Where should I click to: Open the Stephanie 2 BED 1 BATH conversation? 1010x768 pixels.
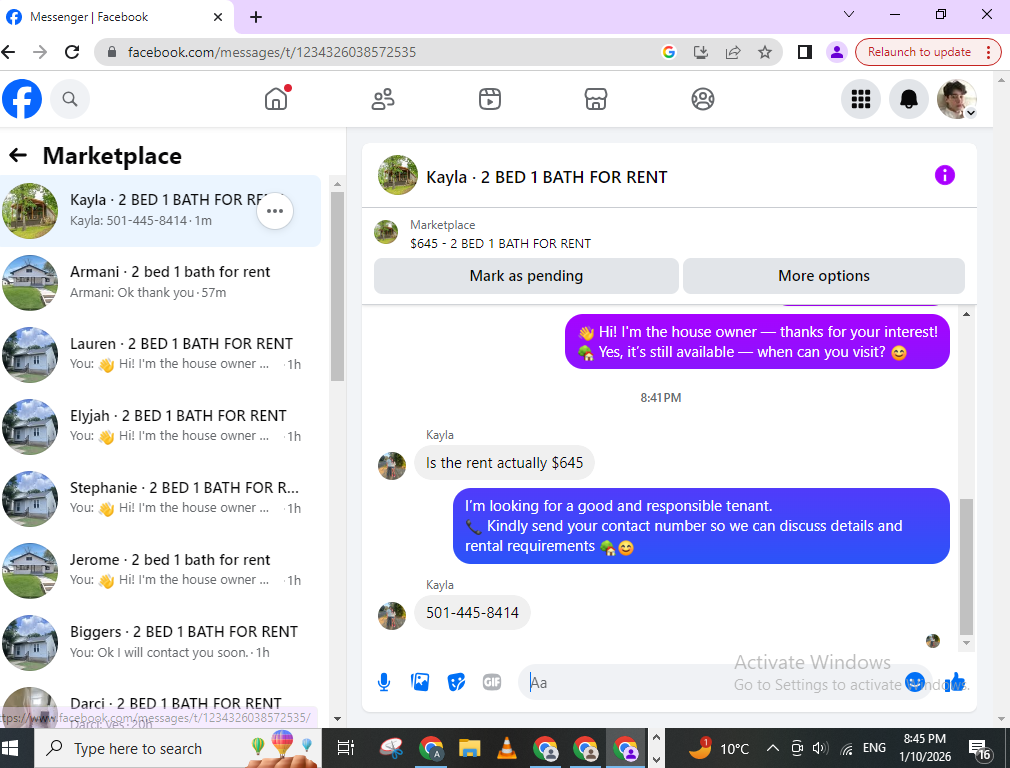[160, 499]
